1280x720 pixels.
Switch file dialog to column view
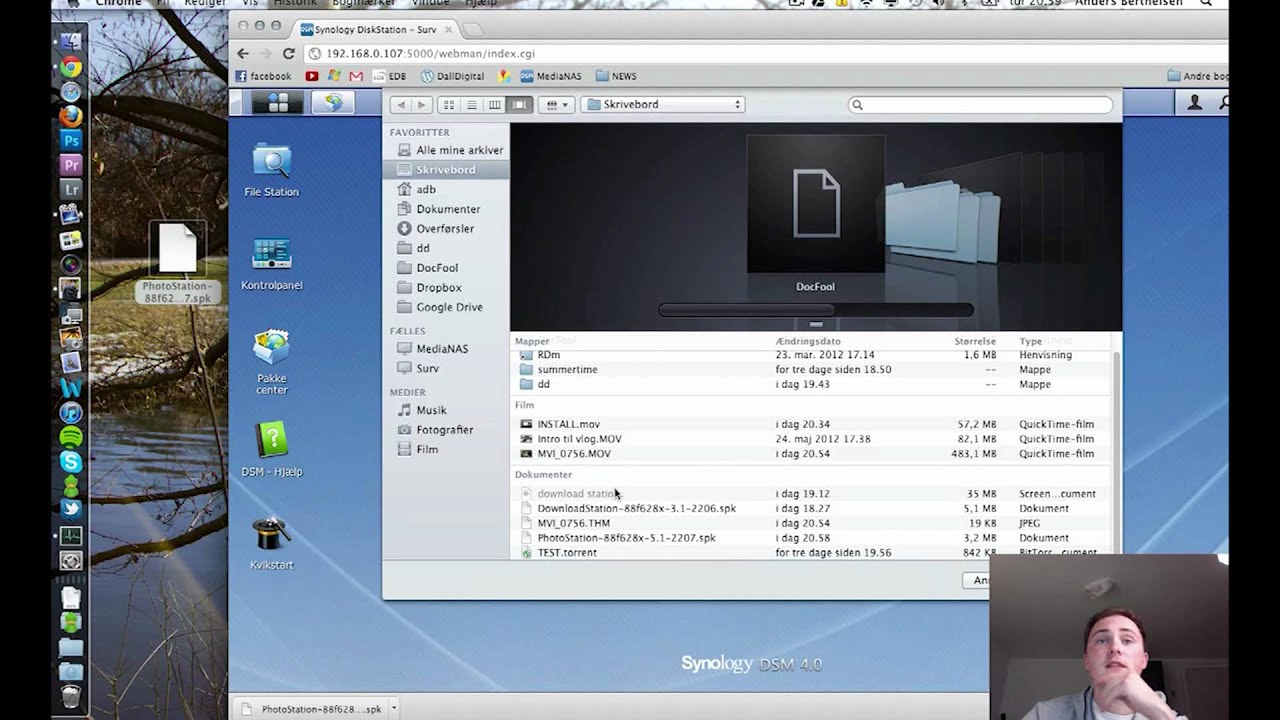click(x=495, y=104)
